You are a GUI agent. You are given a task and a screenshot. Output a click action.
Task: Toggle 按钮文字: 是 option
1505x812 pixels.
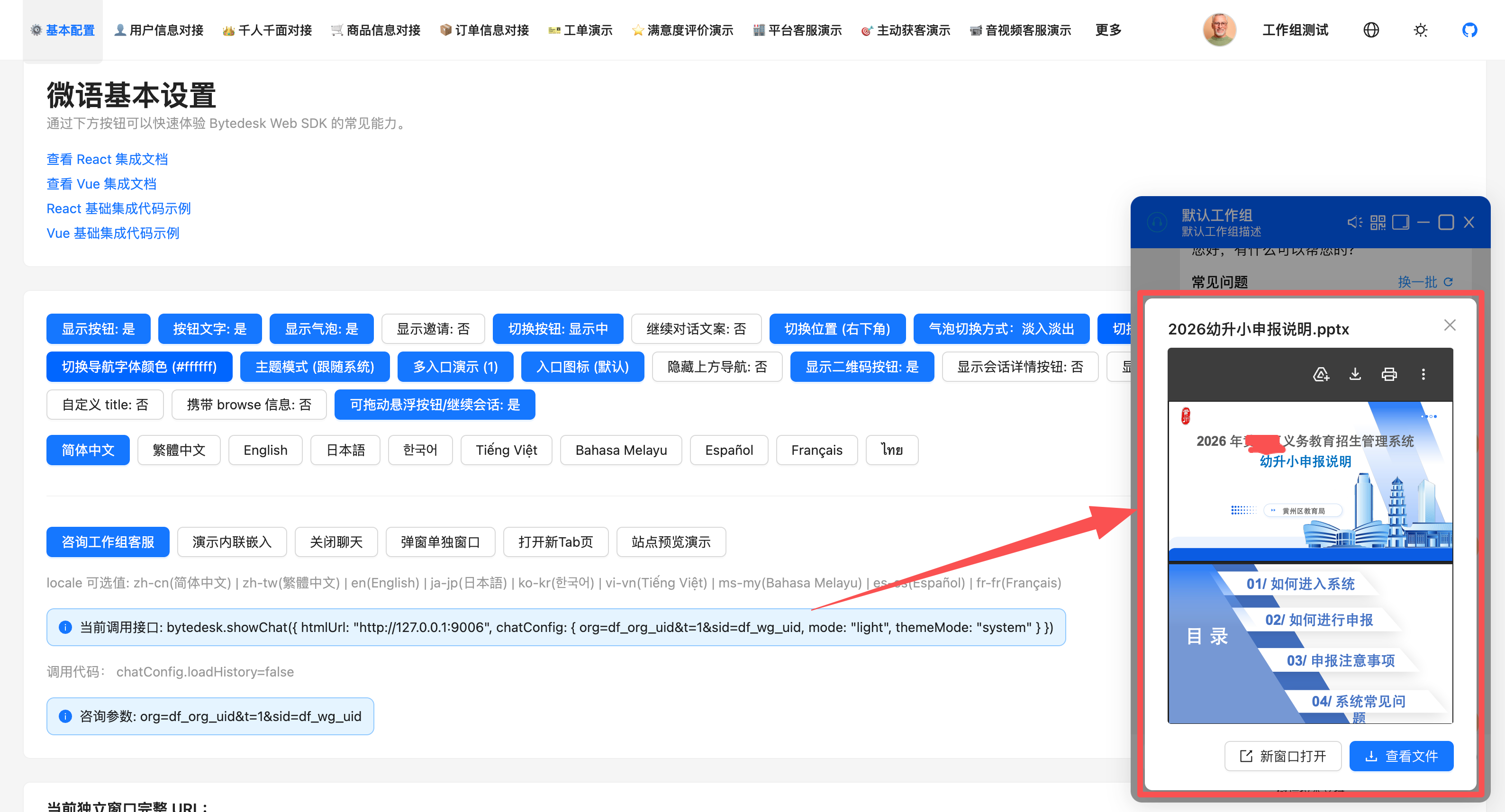coord(210,329)
